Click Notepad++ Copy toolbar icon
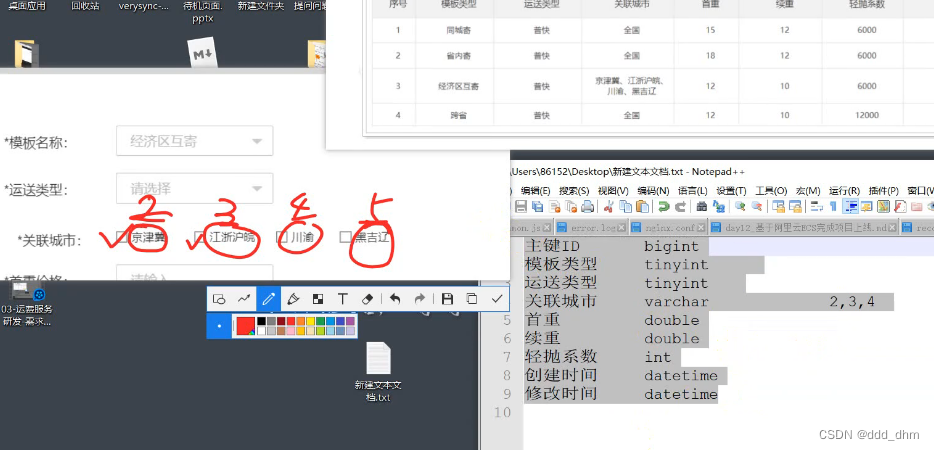The height and width of the screenshot is (450, 934). click(x=625, y=206)
